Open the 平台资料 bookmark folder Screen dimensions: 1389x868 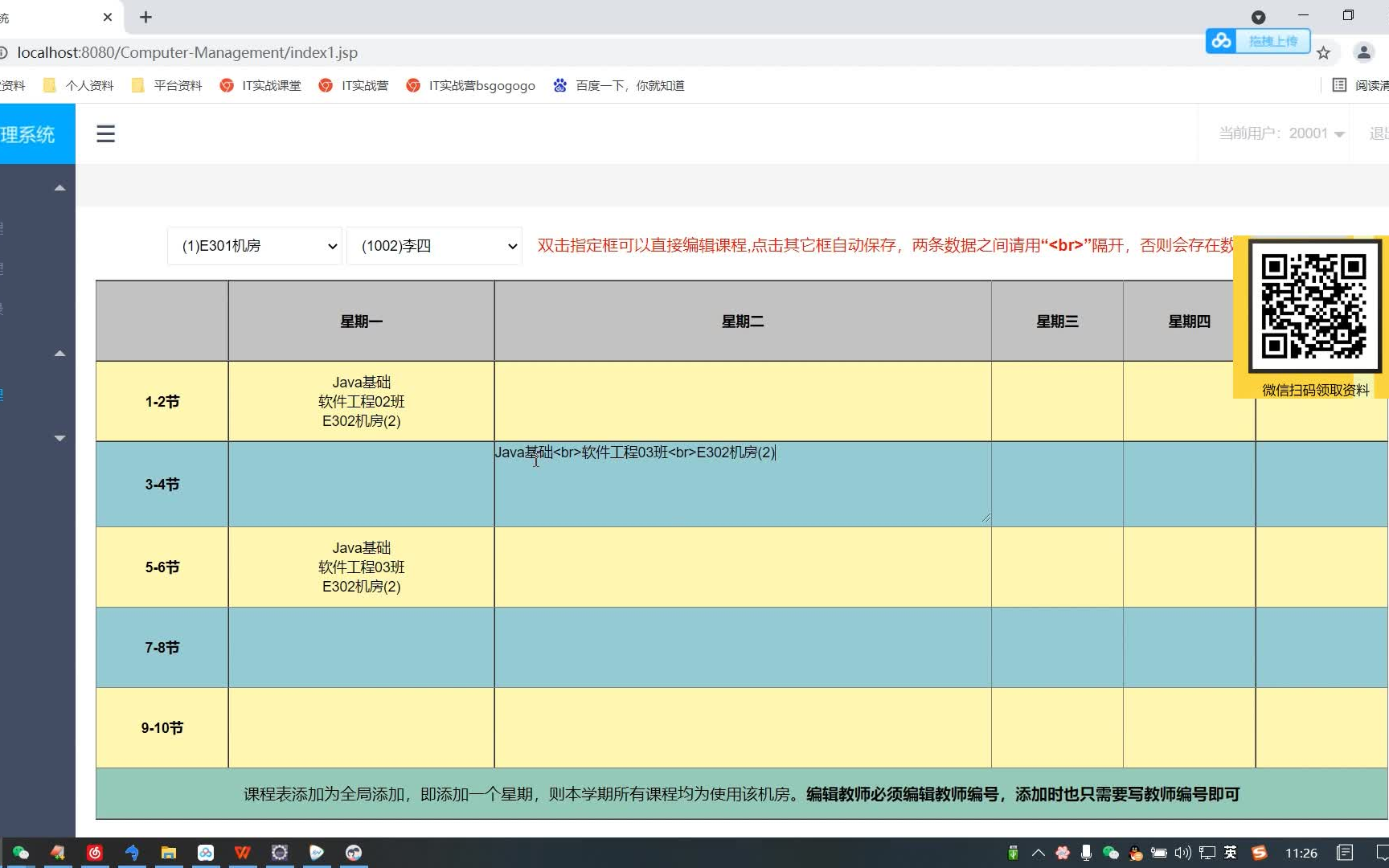[166, 85]
